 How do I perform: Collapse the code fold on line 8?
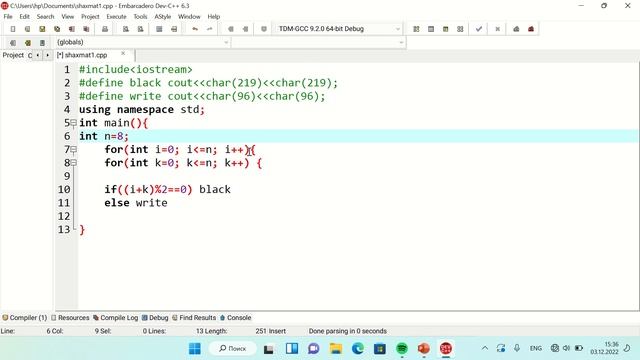click(x=73, y=162)
